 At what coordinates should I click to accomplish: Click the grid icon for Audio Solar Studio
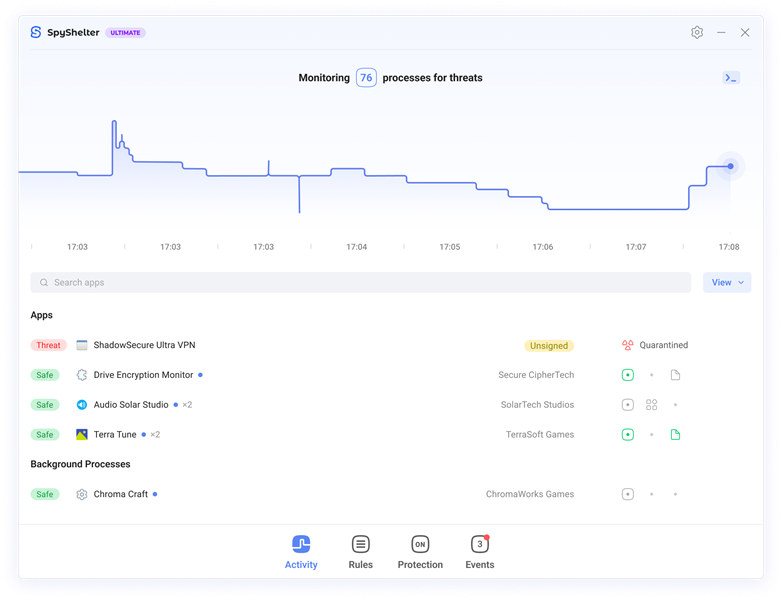pyautogui.click(x=651, y=405)
